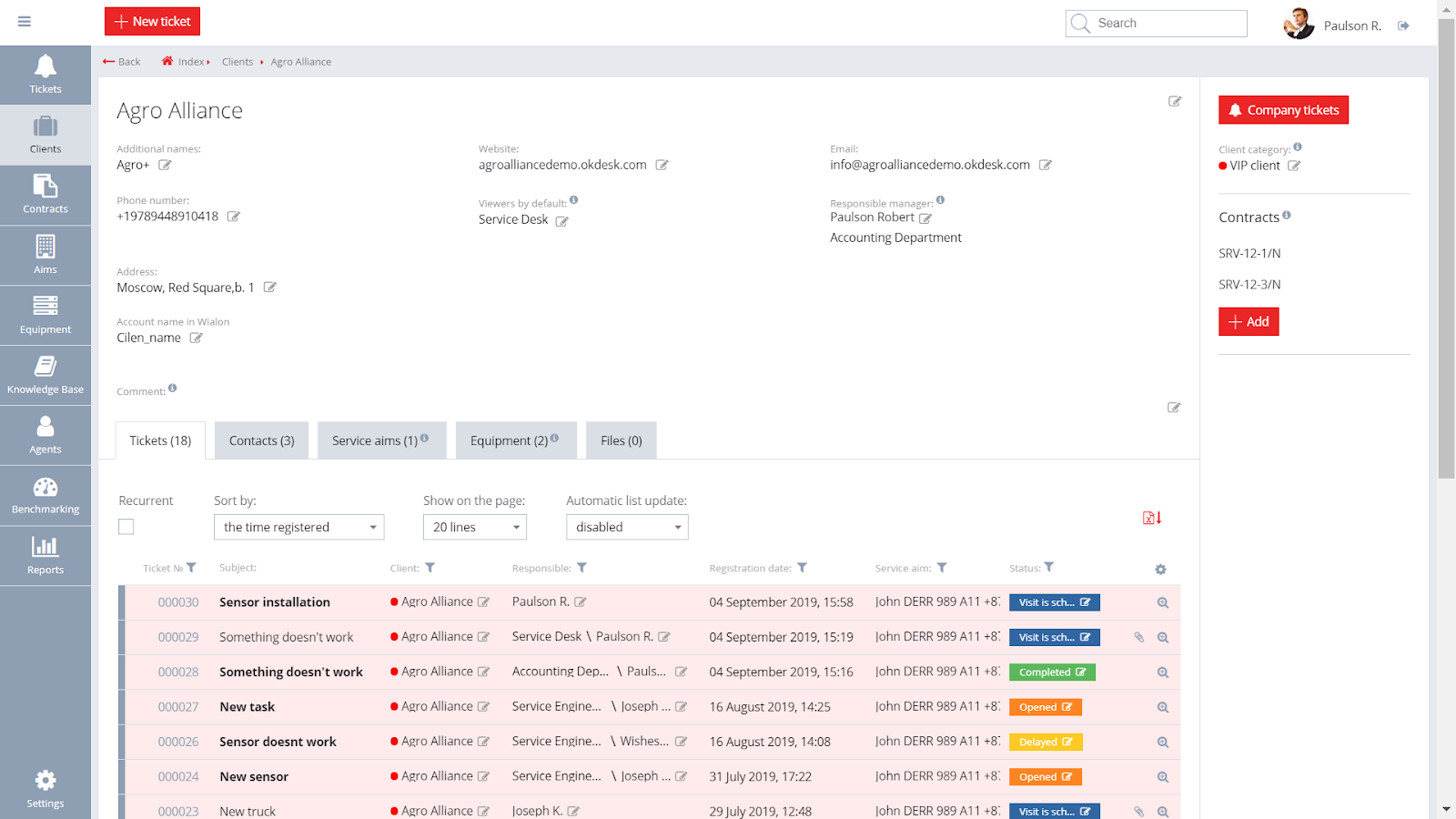
Task: Edit the phone number with the pencil icon
Action: click(x=234, y=217)
